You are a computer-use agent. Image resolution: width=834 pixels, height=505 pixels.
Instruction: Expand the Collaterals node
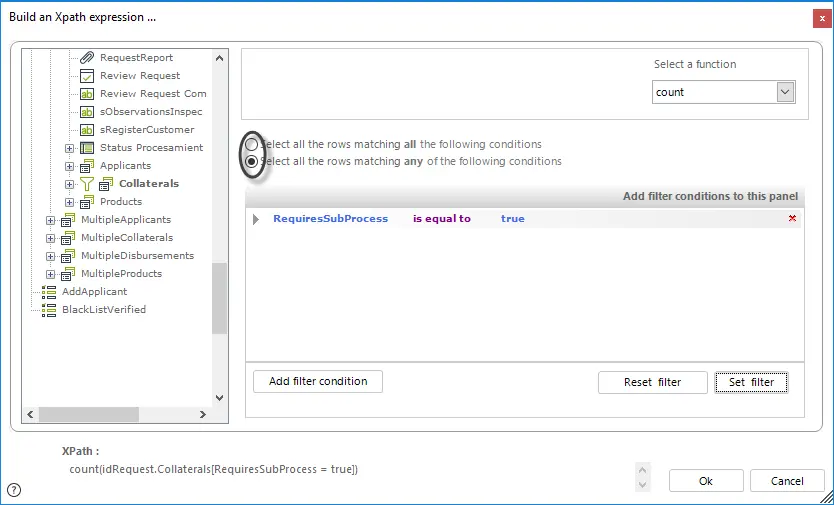69,184
